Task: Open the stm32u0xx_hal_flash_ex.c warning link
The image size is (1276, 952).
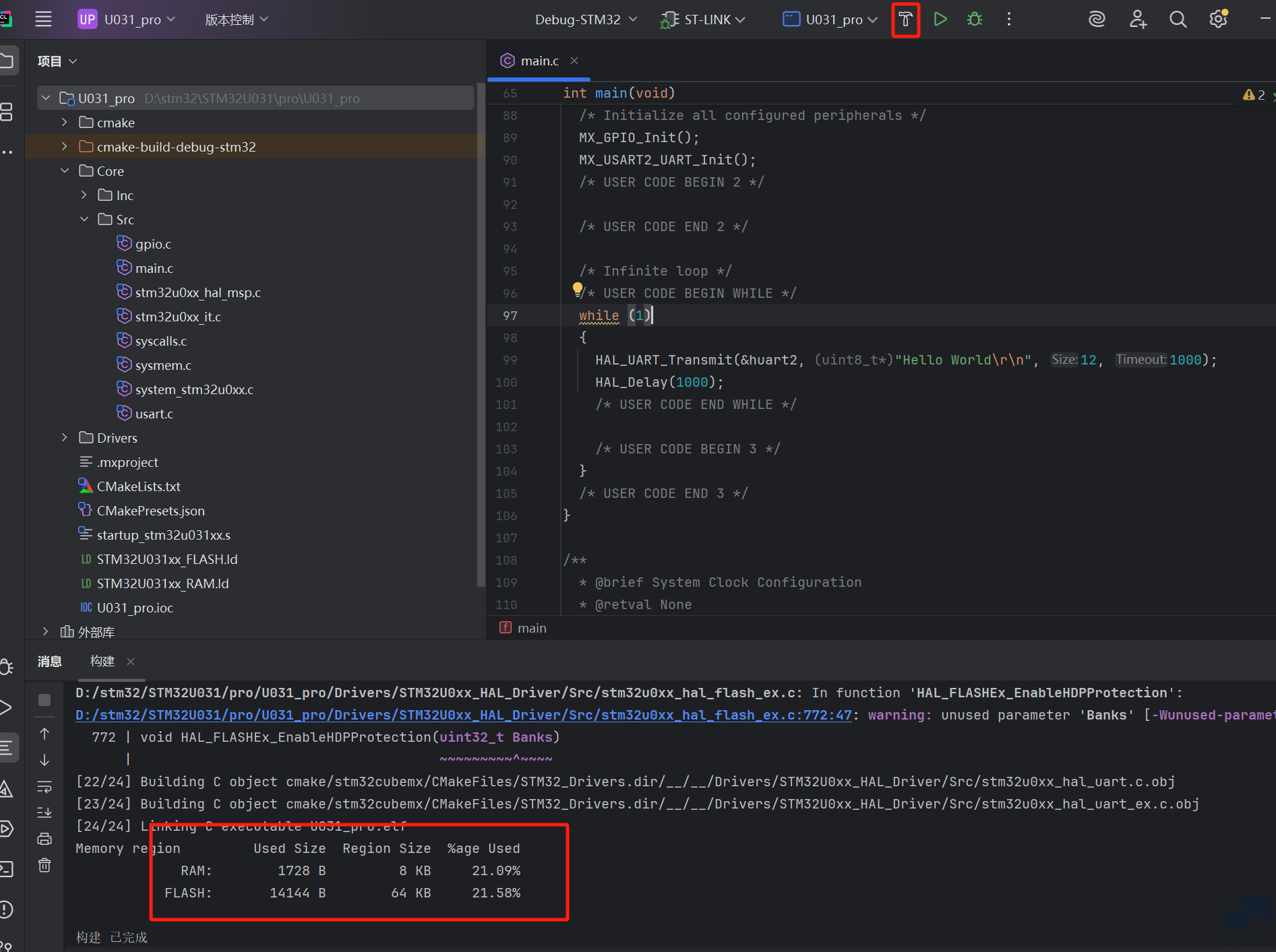Action: [x=464, y=715]
